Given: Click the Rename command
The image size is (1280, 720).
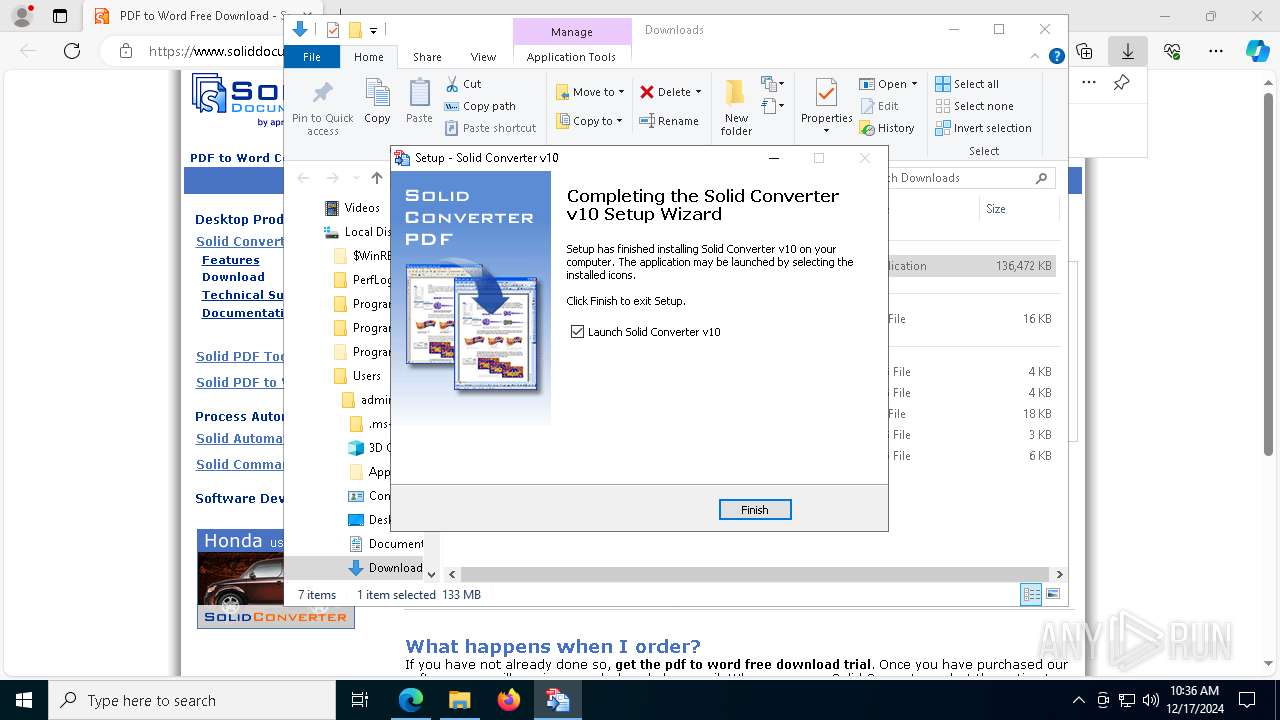Looking at the screenshot, I should tap(669, 121).
